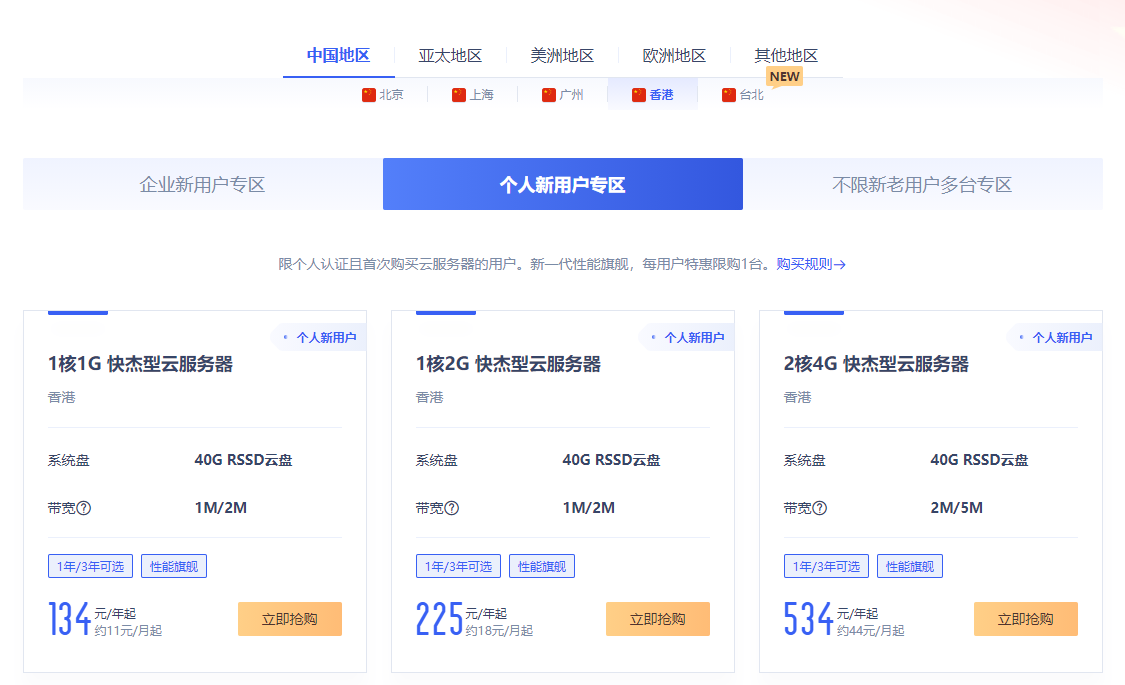Click the 约44元/月起 monthly price text
Image resolution: width=1125 pixels, height=685 pixels.
(x=870, y=631)
